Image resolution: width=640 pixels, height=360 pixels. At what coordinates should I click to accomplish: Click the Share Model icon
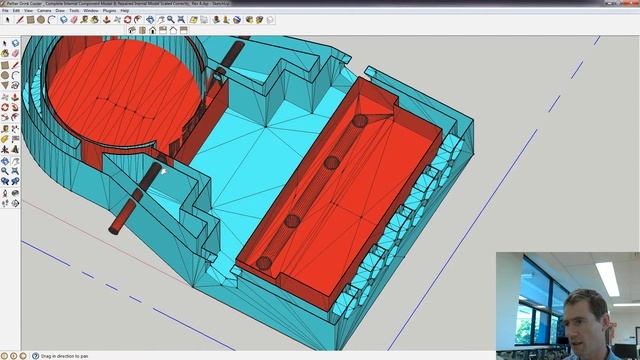[x=260, y=20]
